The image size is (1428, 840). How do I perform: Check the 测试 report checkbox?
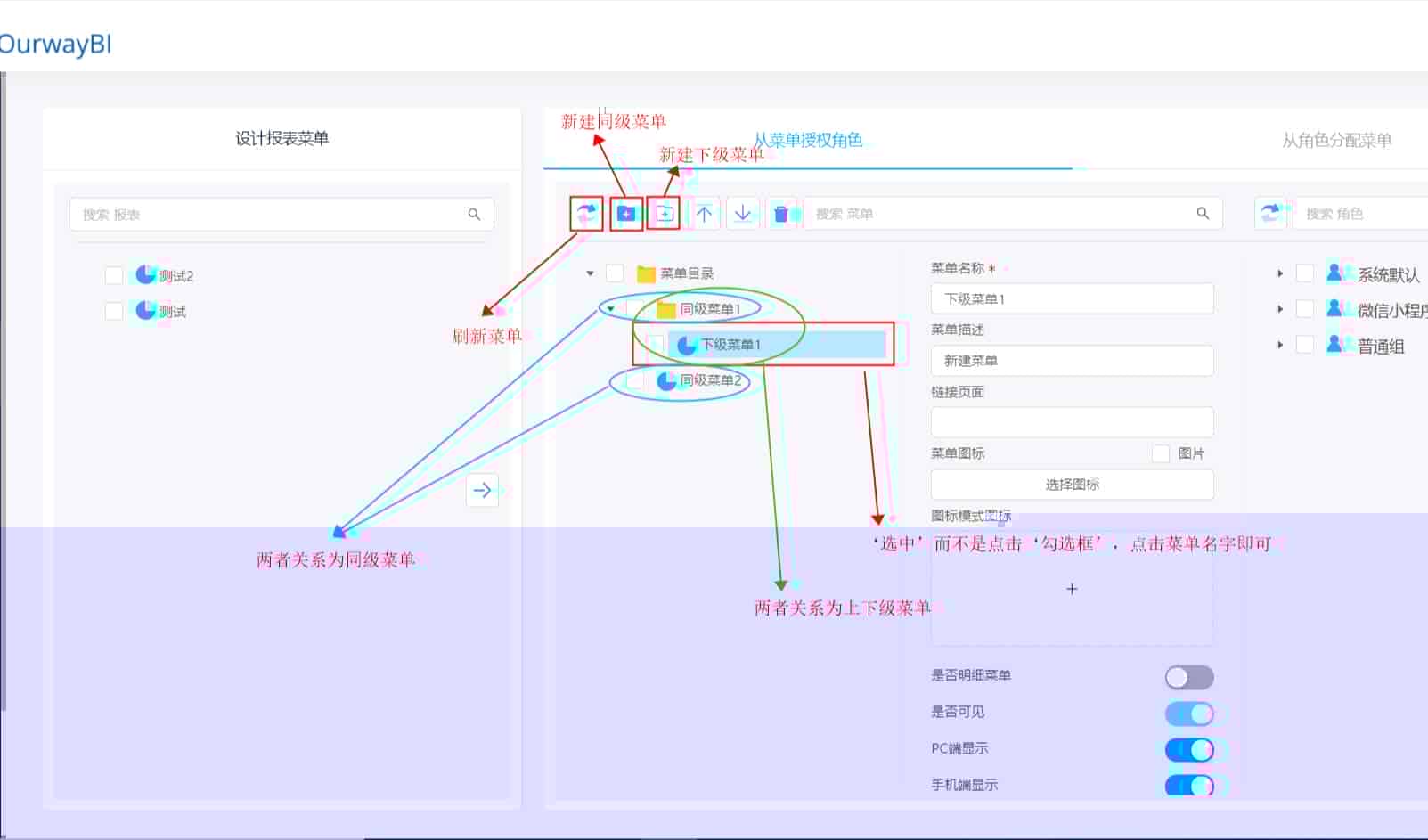coord(114,311)
